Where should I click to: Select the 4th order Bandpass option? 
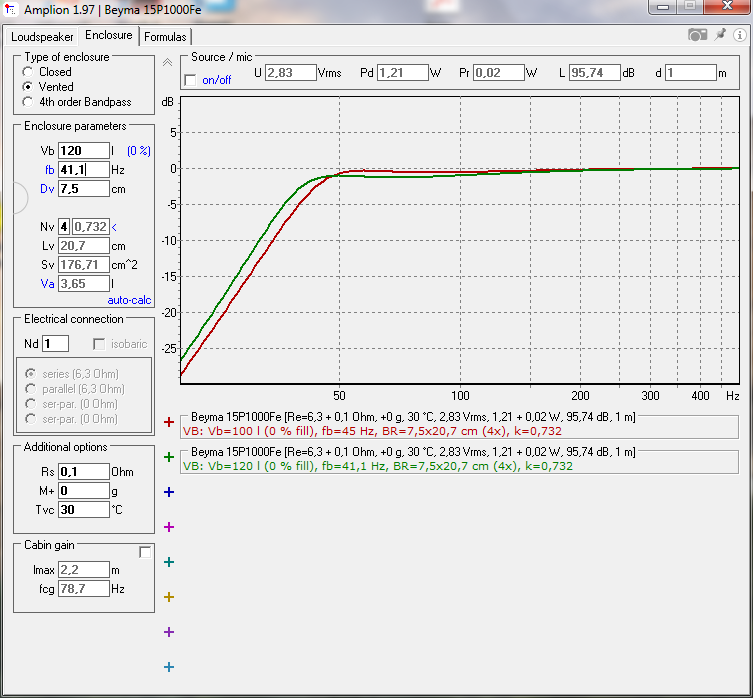28,102
